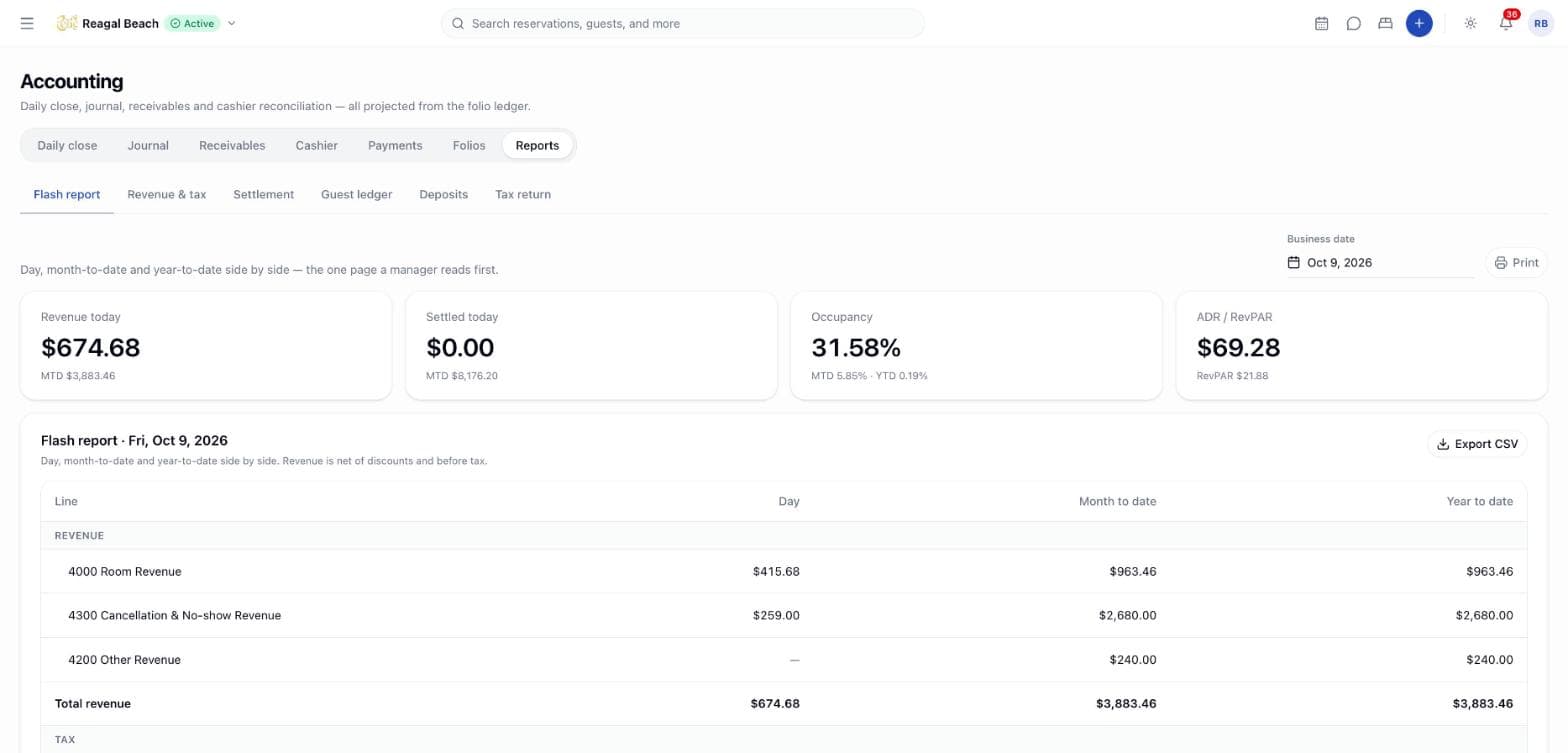Viewport: 1568px width, 753px height.
Task: Open the RB user avatar menu
Action: 1541,23
